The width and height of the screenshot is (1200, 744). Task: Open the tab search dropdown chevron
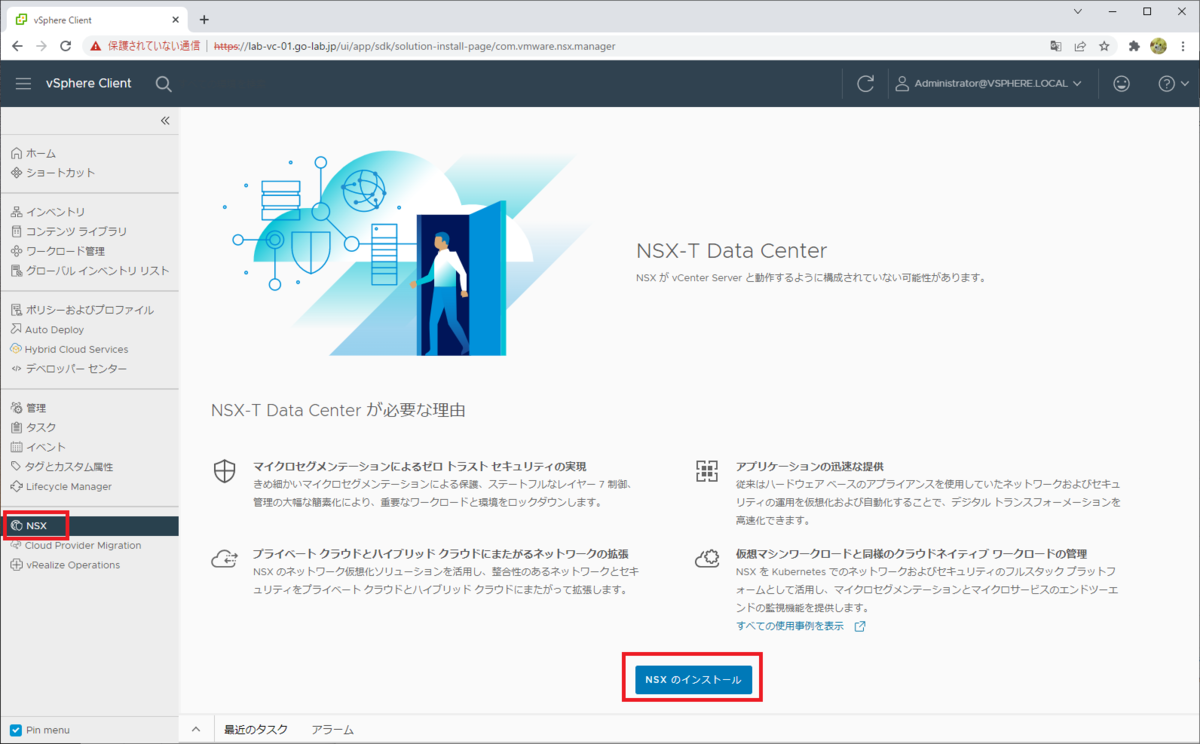tap(1078, 12)
